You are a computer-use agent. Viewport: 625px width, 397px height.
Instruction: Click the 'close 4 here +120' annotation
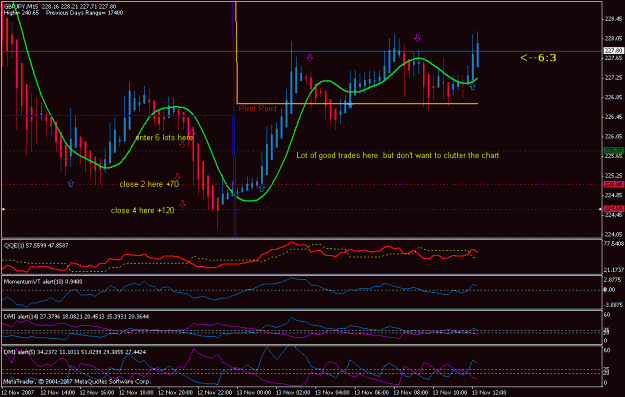click(142, 210)
